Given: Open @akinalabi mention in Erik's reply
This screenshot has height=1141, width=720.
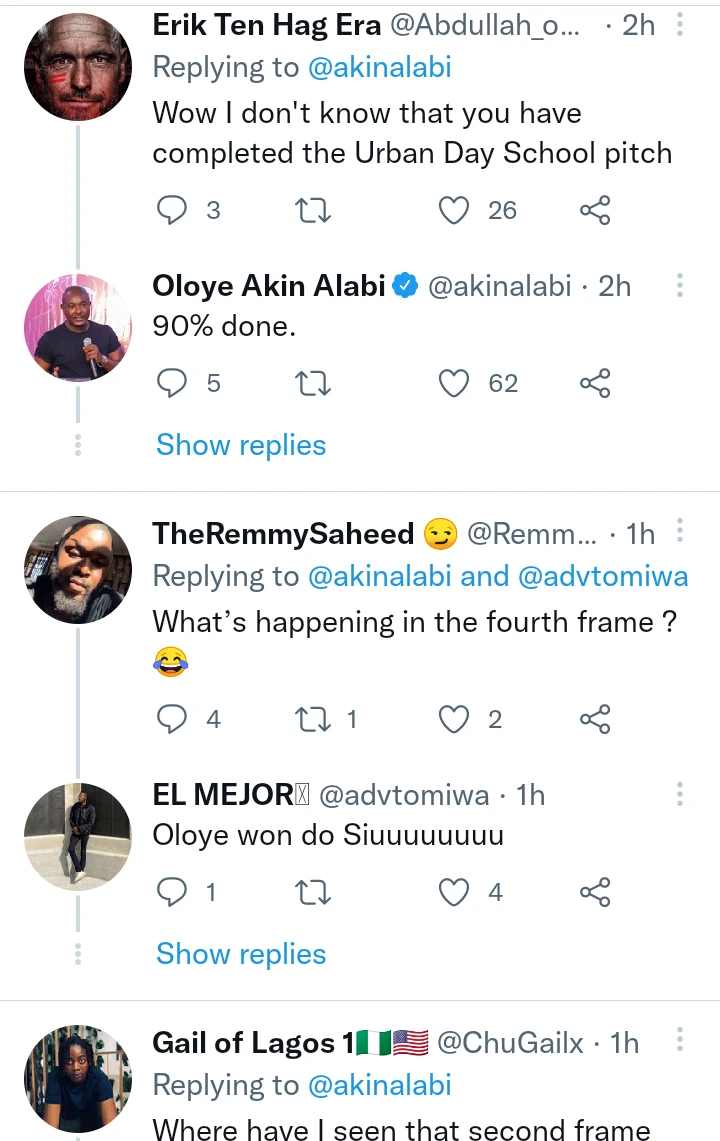Looking at the screenshot, I should [380, 67].
